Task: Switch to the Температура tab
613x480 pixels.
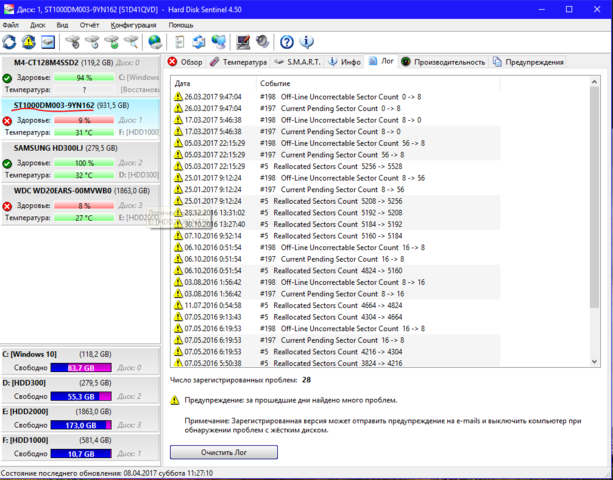Action: click(238, 62)
